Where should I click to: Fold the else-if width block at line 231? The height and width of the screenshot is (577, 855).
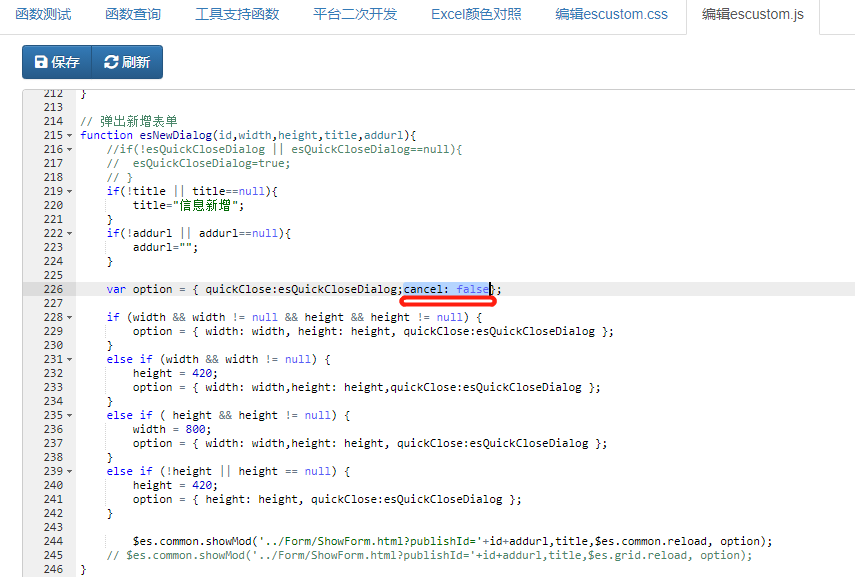coord(69,359)
